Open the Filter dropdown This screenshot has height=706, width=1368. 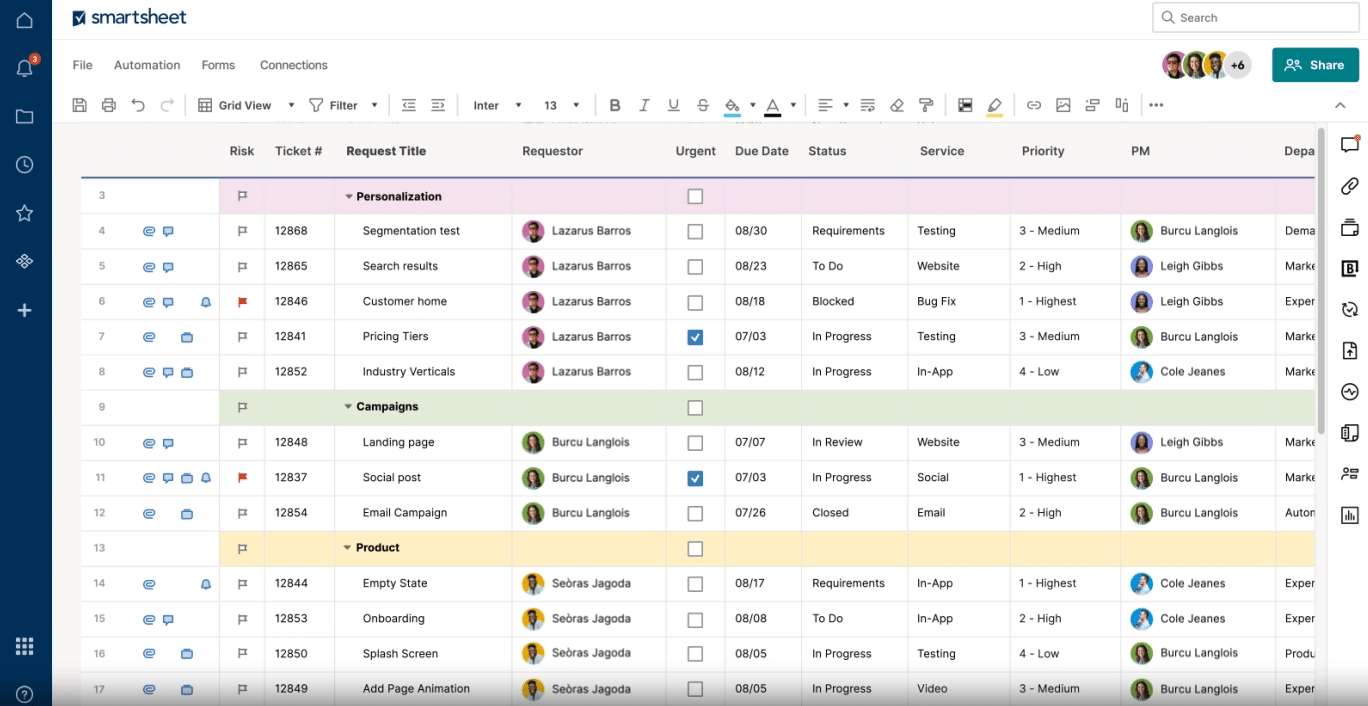[x=343, y=105]
